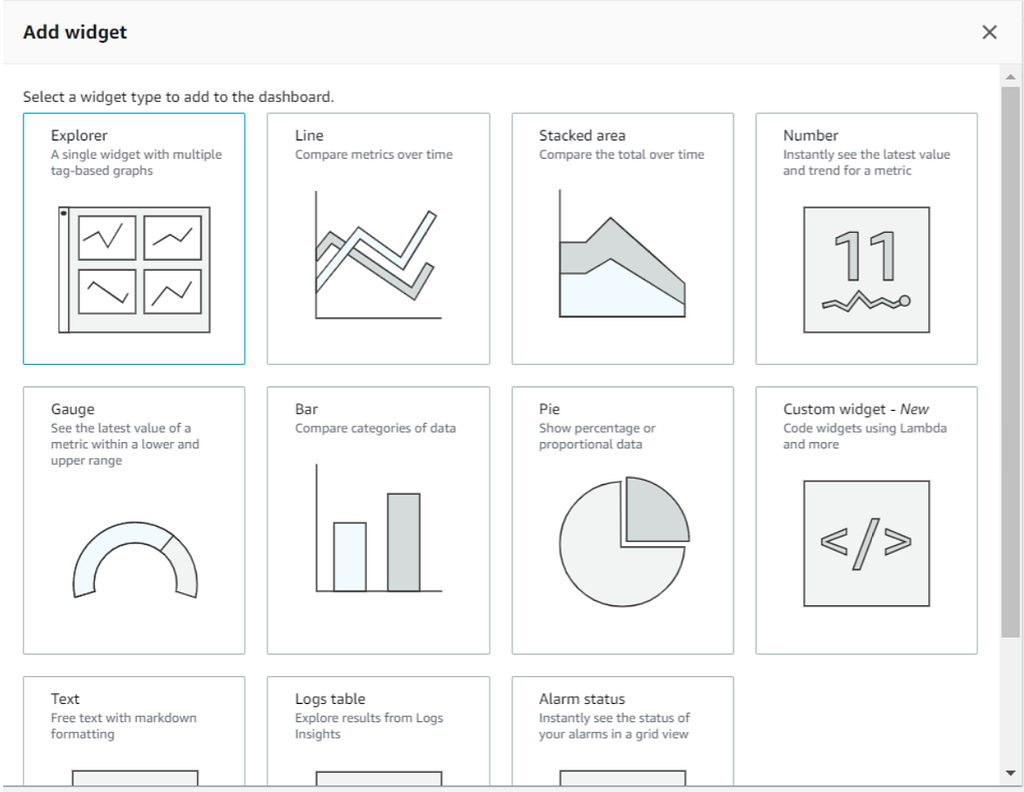Click the vertical scrollbar thumb
Screen dimensions: 1024x792
(x=1010, y=362)
